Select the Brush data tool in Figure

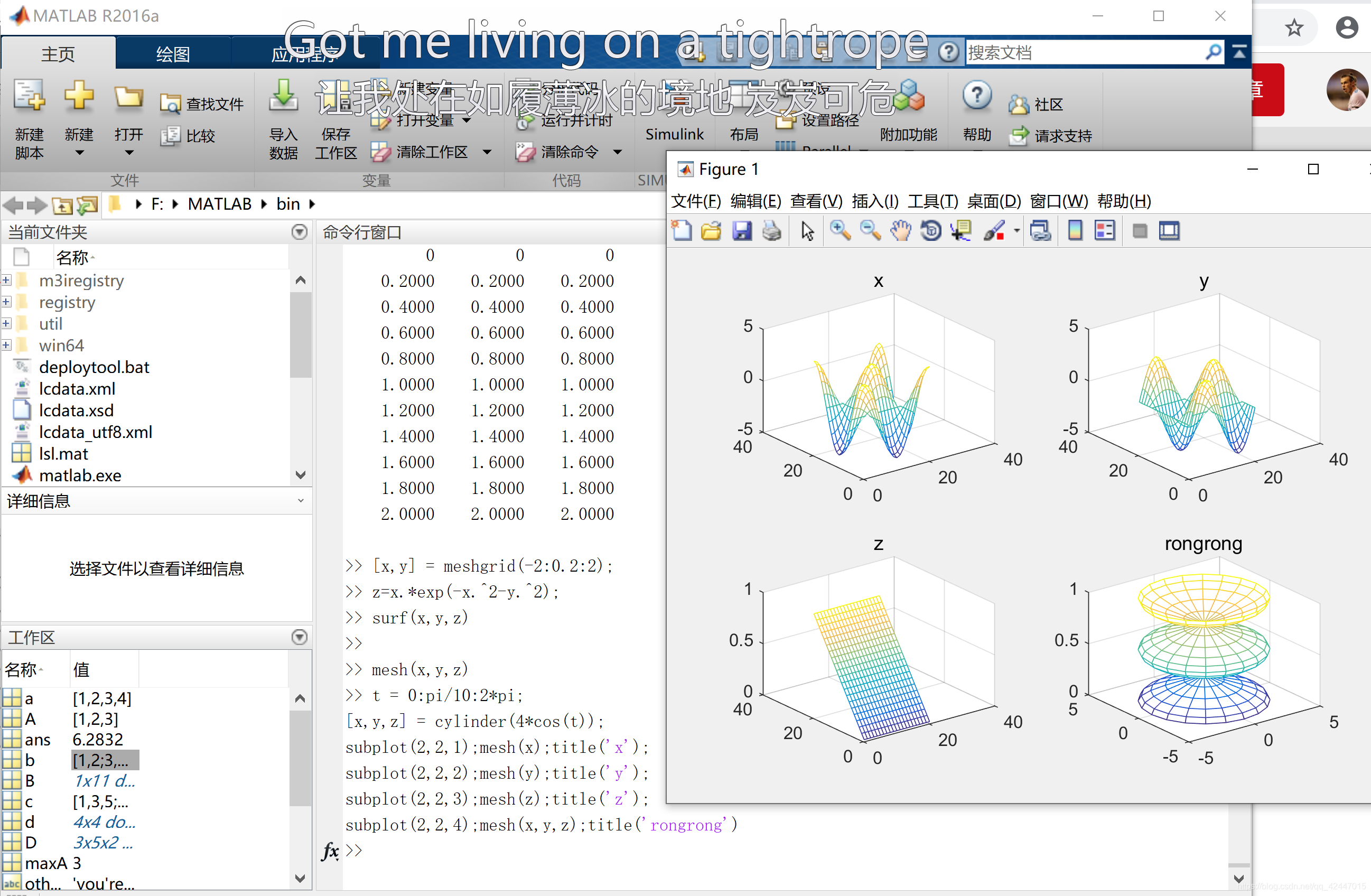994,231
